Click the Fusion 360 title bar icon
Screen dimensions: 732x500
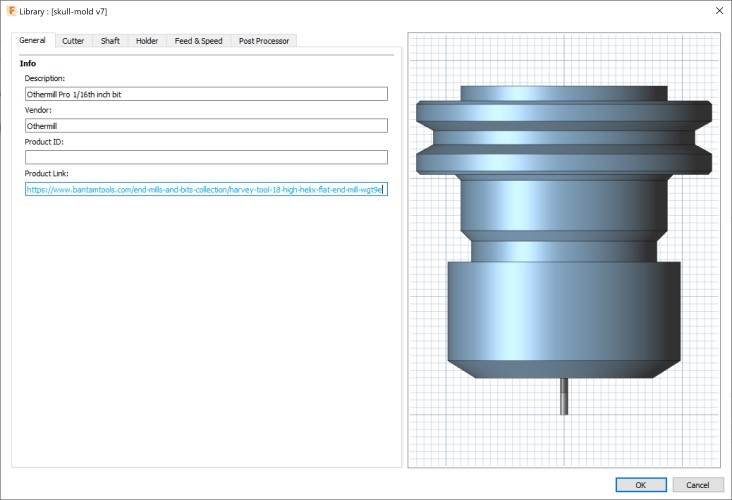(11, 11)
